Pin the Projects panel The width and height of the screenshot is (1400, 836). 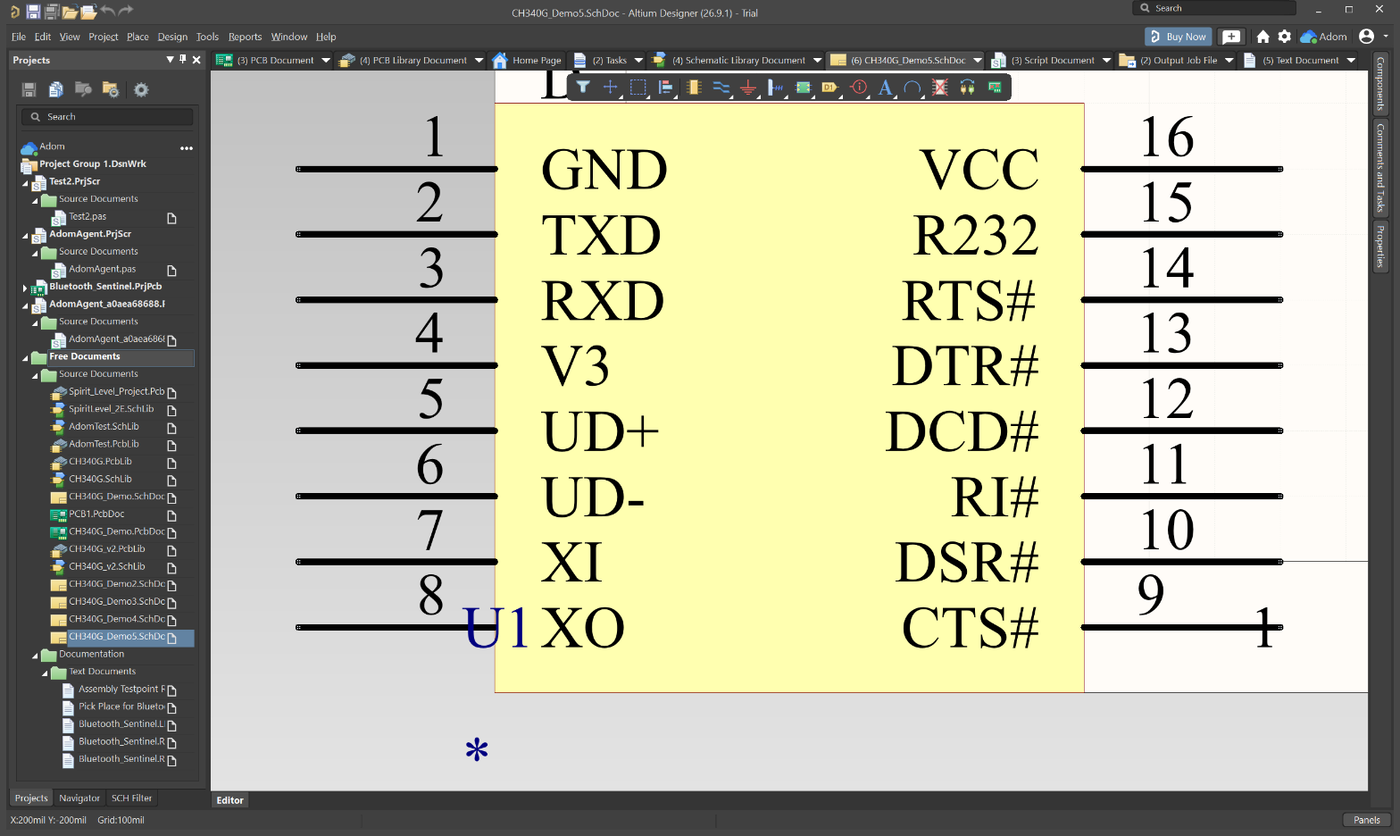(x=183, y=60)
